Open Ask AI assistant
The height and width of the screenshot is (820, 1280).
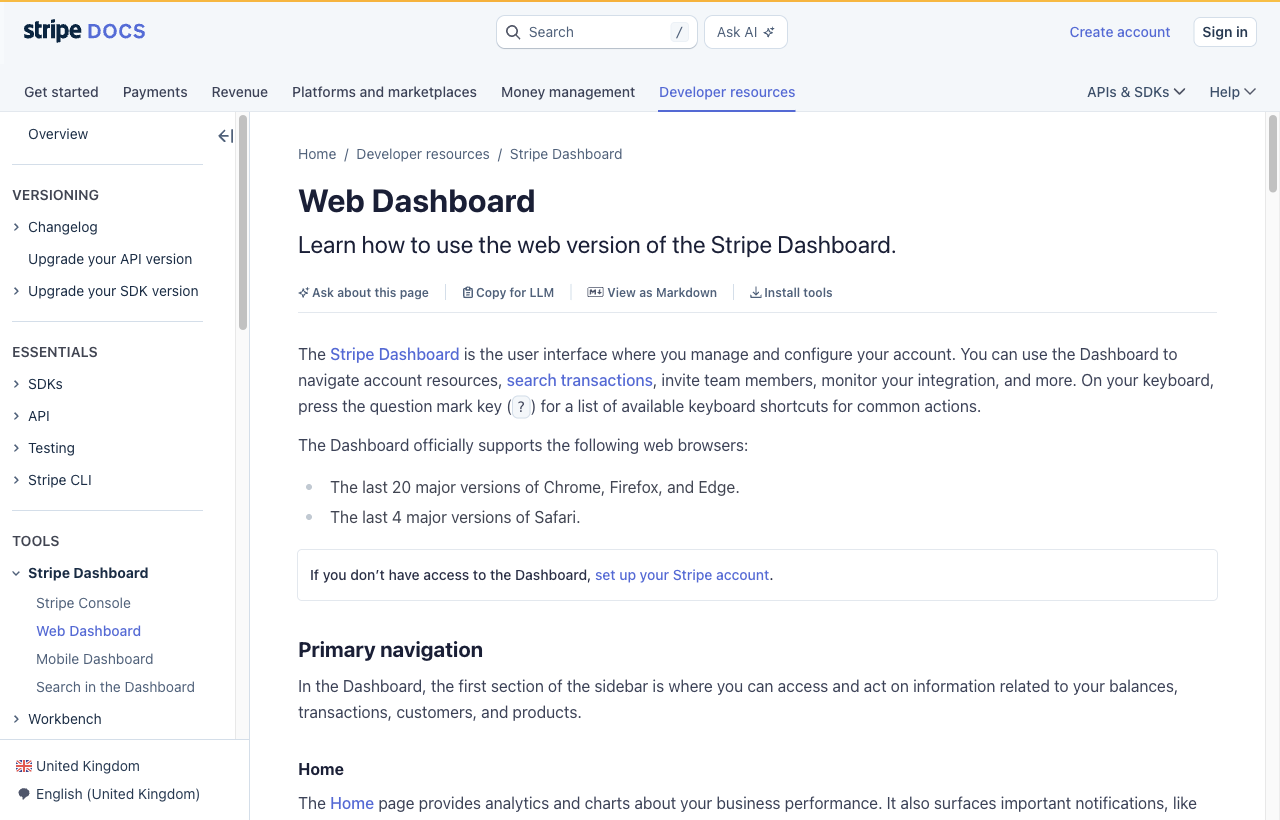click(746, 32)
